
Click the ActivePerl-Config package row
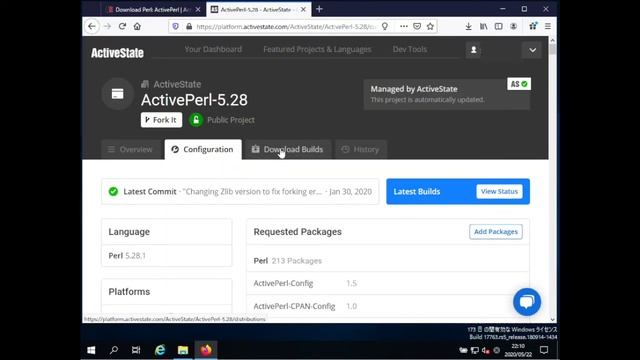click(388, 283)
